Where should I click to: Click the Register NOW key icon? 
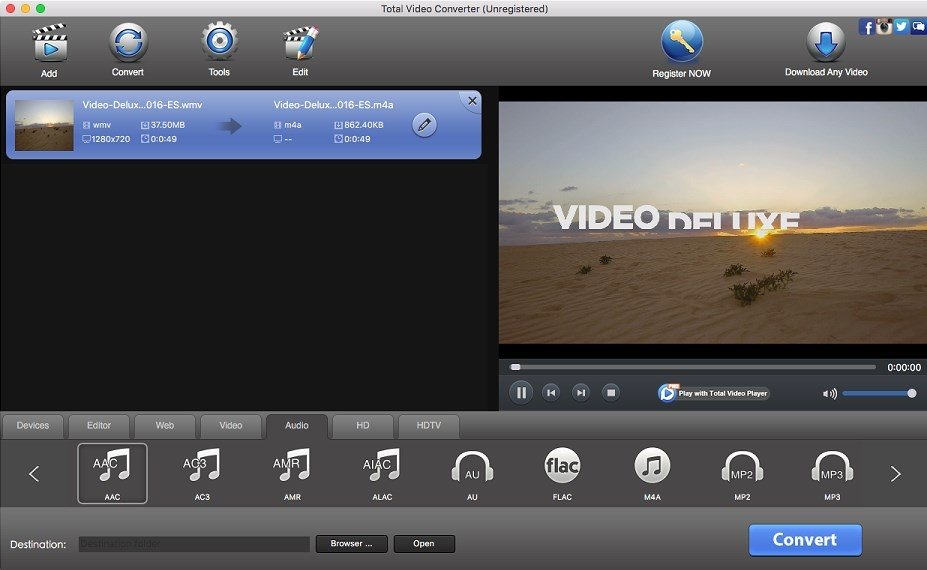(682, 41)
